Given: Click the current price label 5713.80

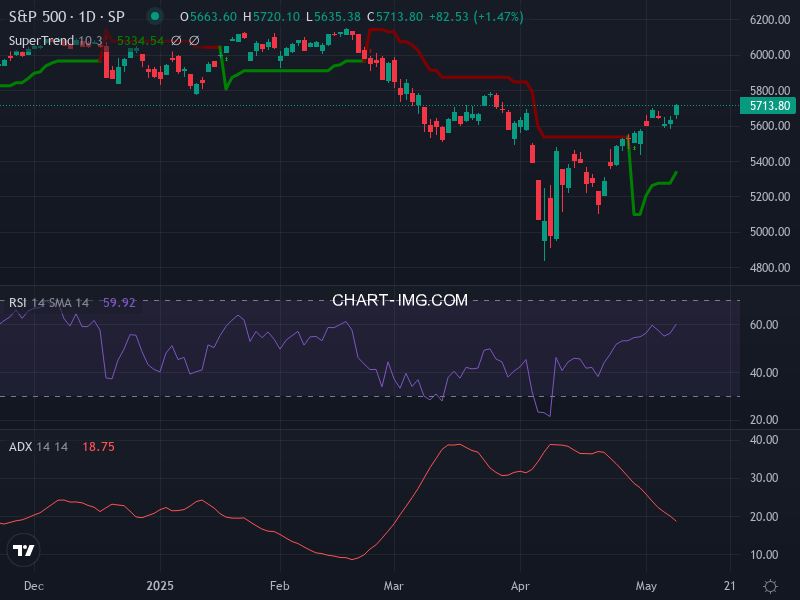Looking at the screenshot, I should point(770,106).
